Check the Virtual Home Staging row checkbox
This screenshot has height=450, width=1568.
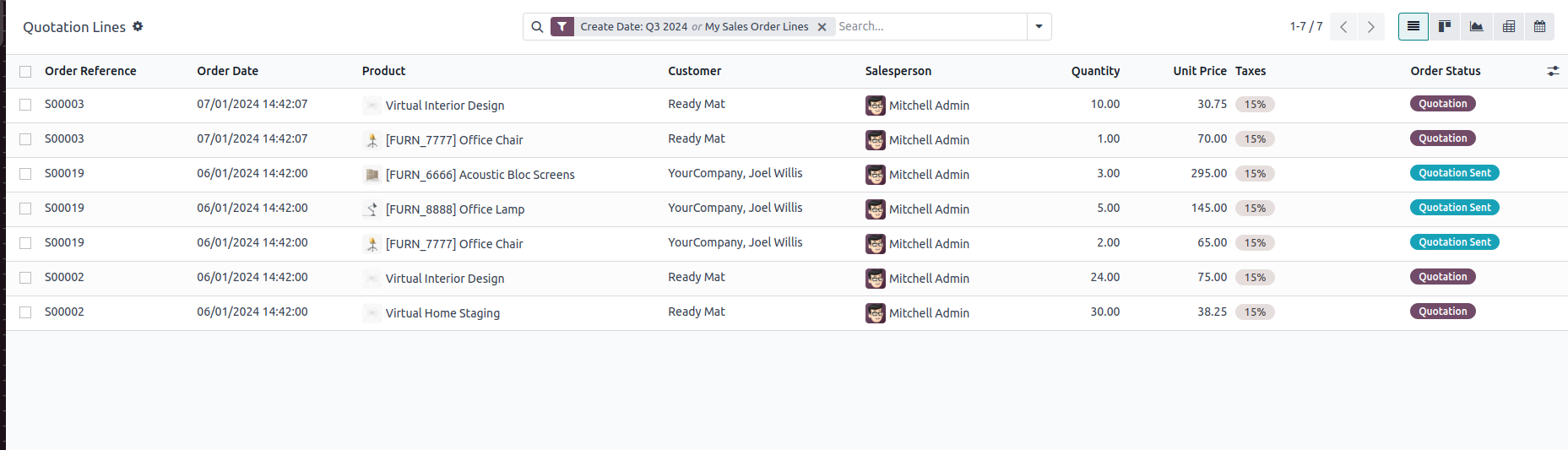click(25, 312)
